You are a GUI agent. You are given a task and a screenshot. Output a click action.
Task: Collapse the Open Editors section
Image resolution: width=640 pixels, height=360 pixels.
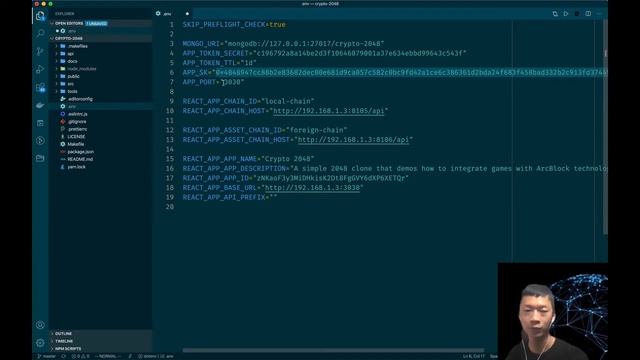tap(68, 23)
